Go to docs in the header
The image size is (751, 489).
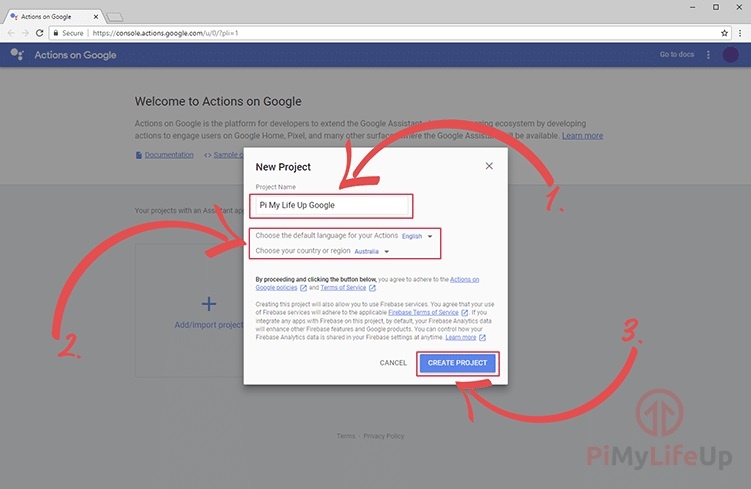pos(676,54)
